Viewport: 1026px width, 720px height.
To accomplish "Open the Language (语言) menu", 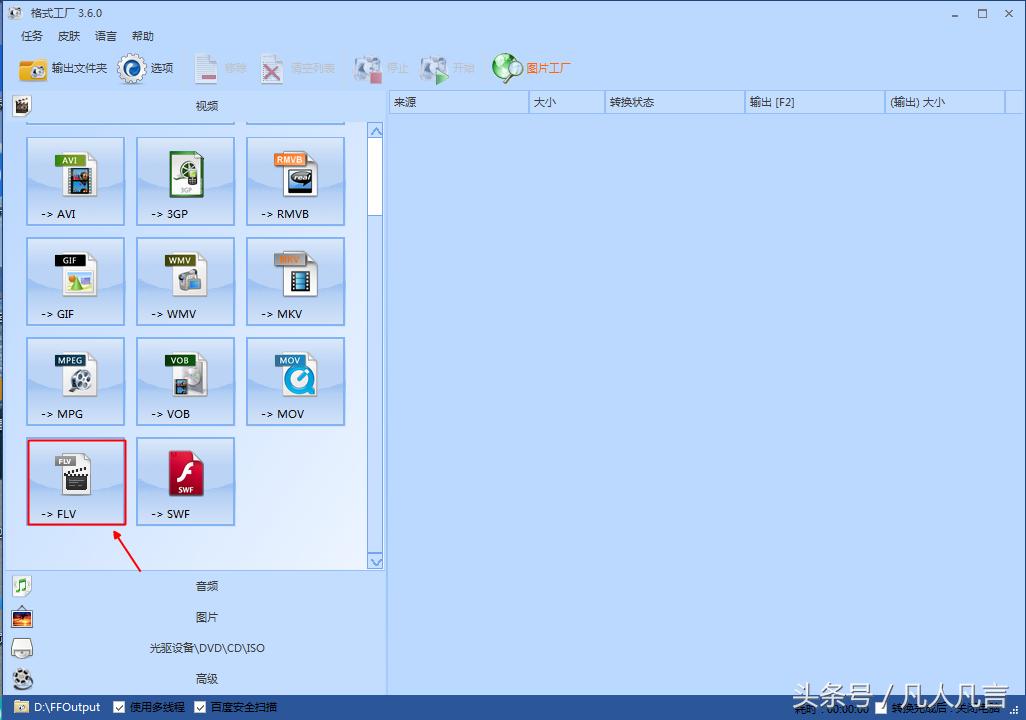I will (x=105, y=36).
